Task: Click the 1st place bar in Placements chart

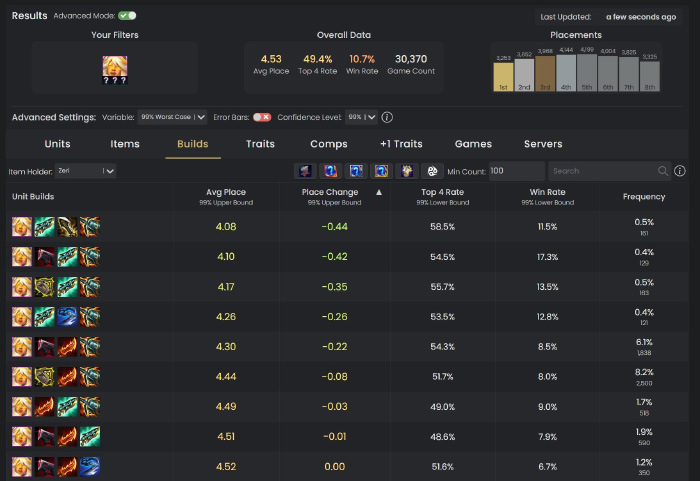Action: pyautogui.click(x=503, y=75)
